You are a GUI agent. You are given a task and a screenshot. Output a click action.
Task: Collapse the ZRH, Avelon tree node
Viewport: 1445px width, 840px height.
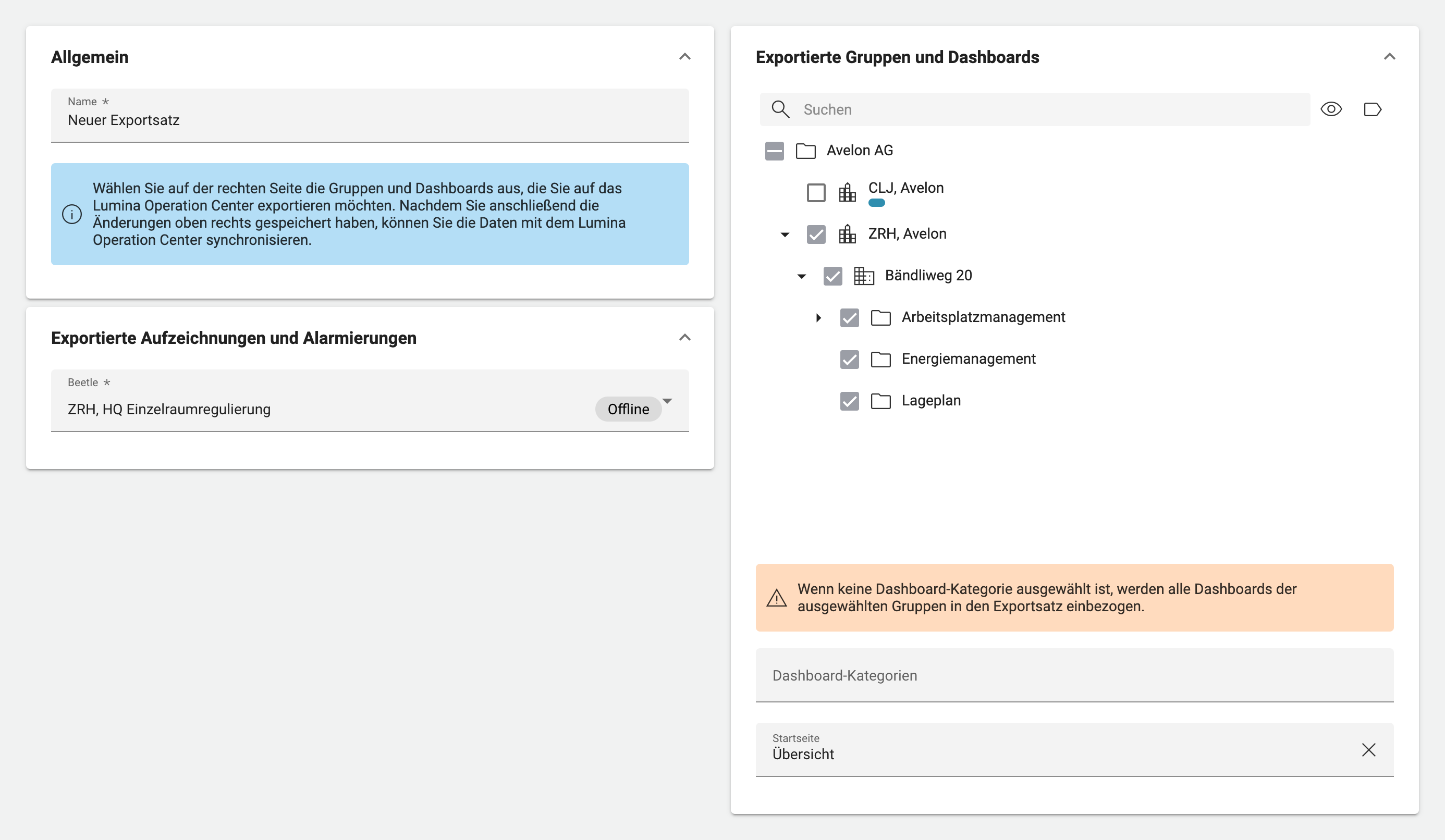(785, 234)
